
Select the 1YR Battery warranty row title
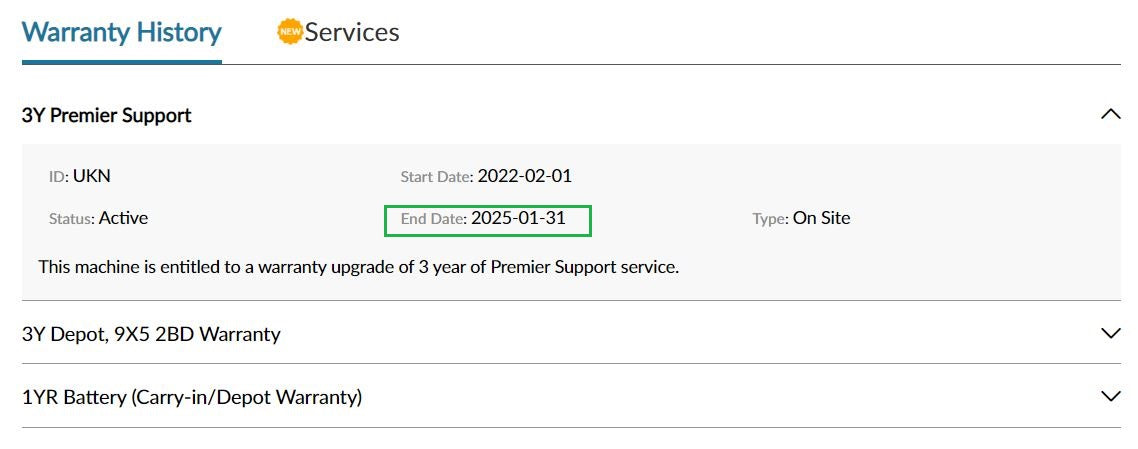[x=191, y=397]
